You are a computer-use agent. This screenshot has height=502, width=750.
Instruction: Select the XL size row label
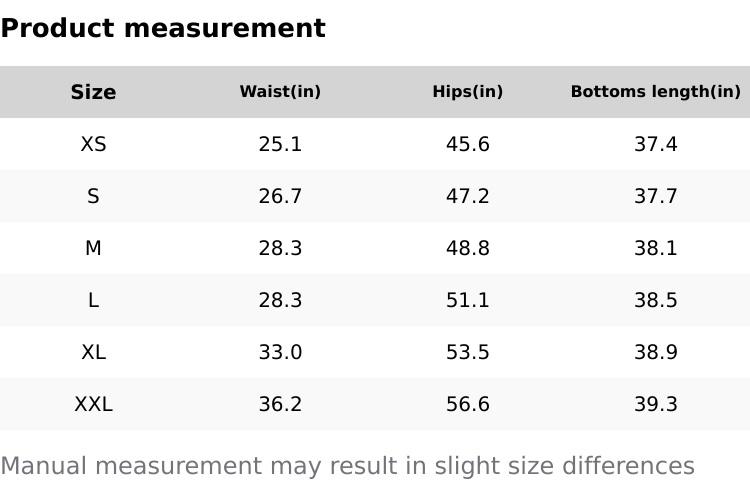(93, 352)
